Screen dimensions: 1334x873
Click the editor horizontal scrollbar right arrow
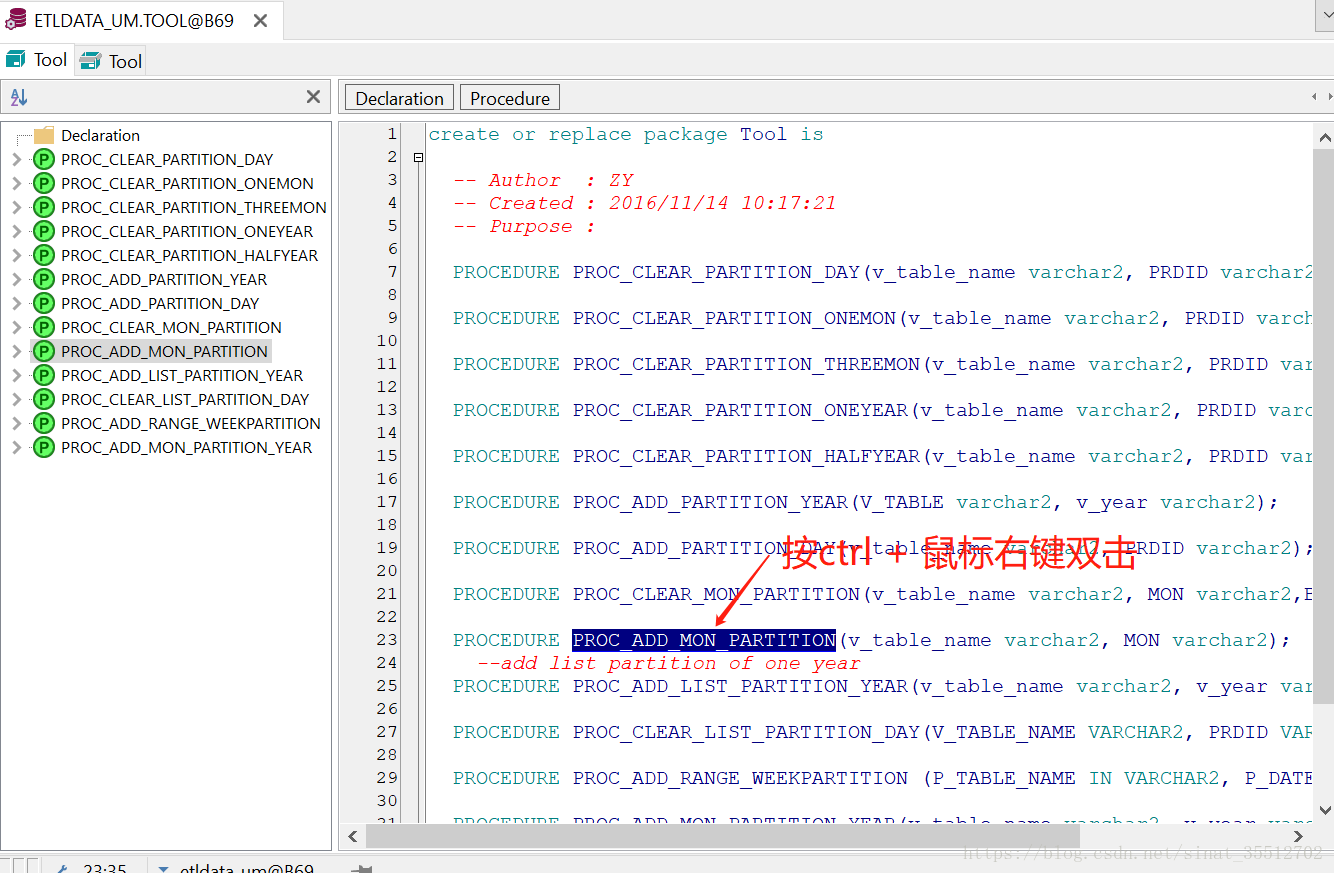(1299, 835)
